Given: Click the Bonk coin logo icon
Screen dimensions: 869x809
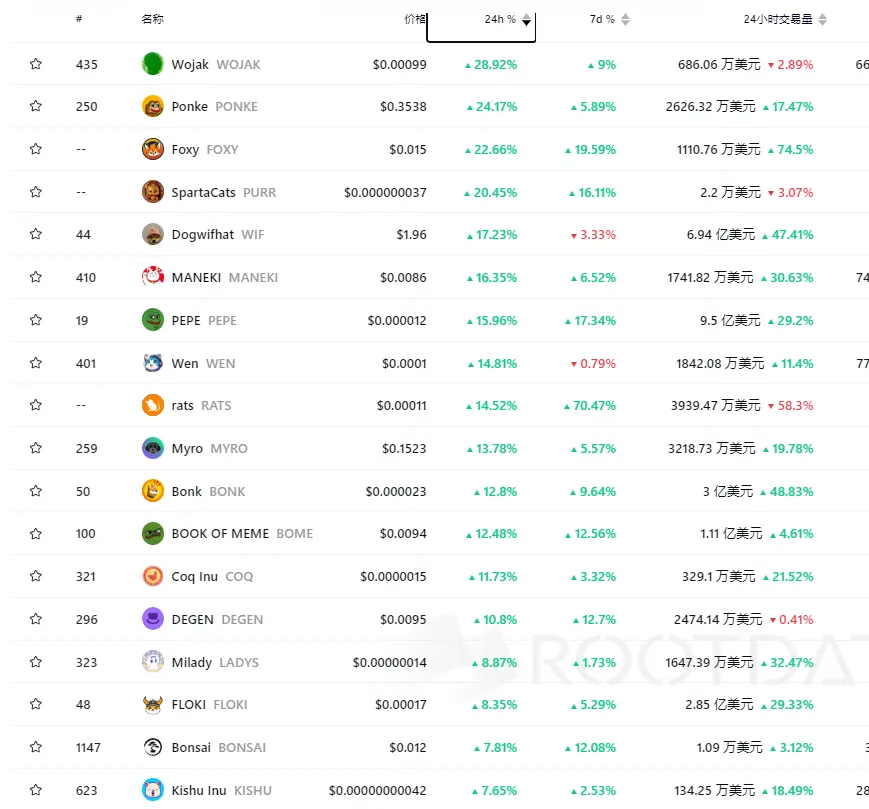Looking at the screenshot, I should [x=152, y=491].
